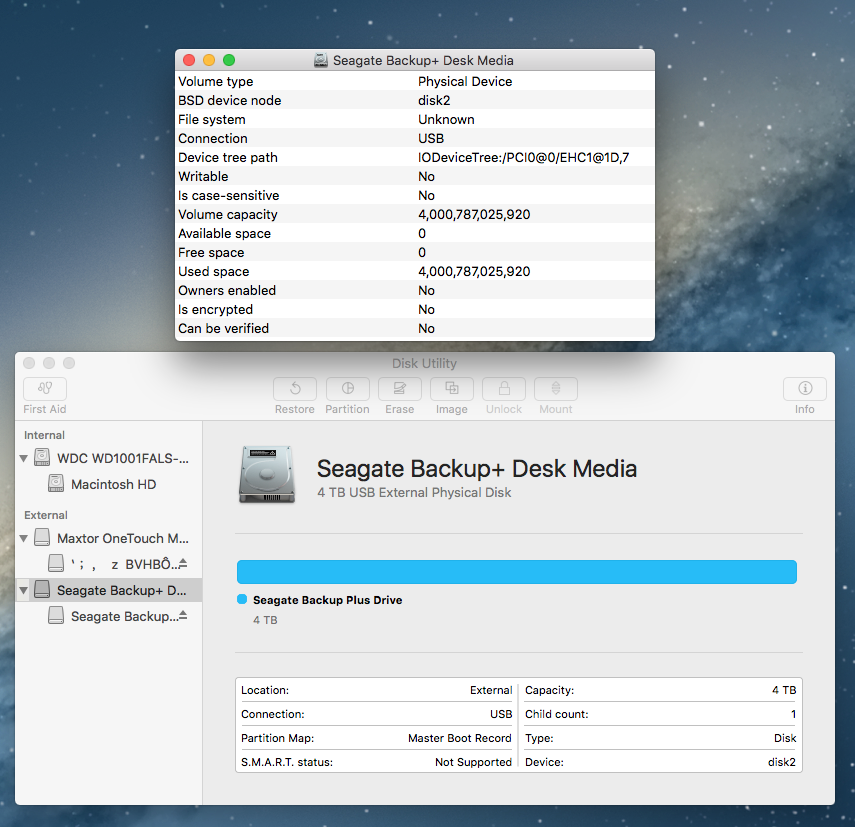Select the BVHBÔ volume row
The width and height of the screenshot is (855, 827).
[109, 564]
